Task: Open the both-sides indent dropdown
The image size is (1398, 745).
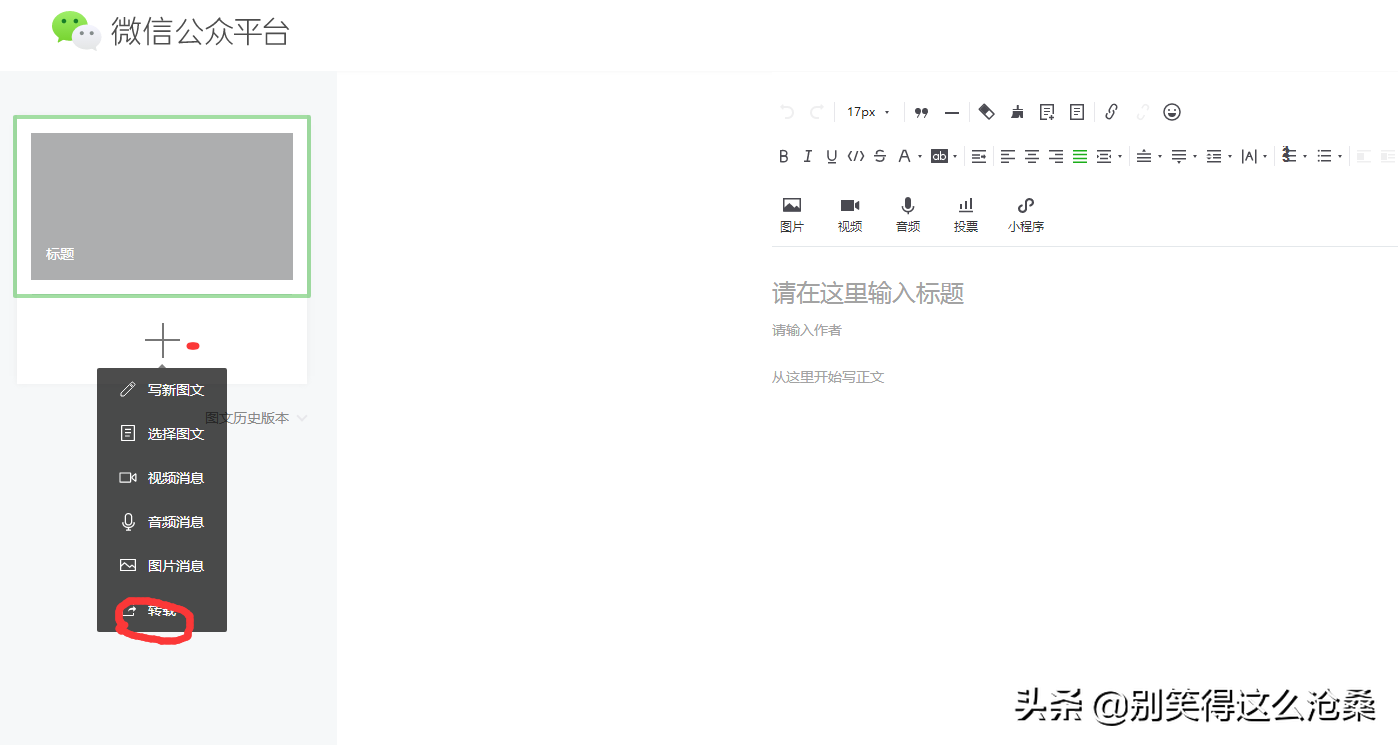Action: tap(1108, 156)
